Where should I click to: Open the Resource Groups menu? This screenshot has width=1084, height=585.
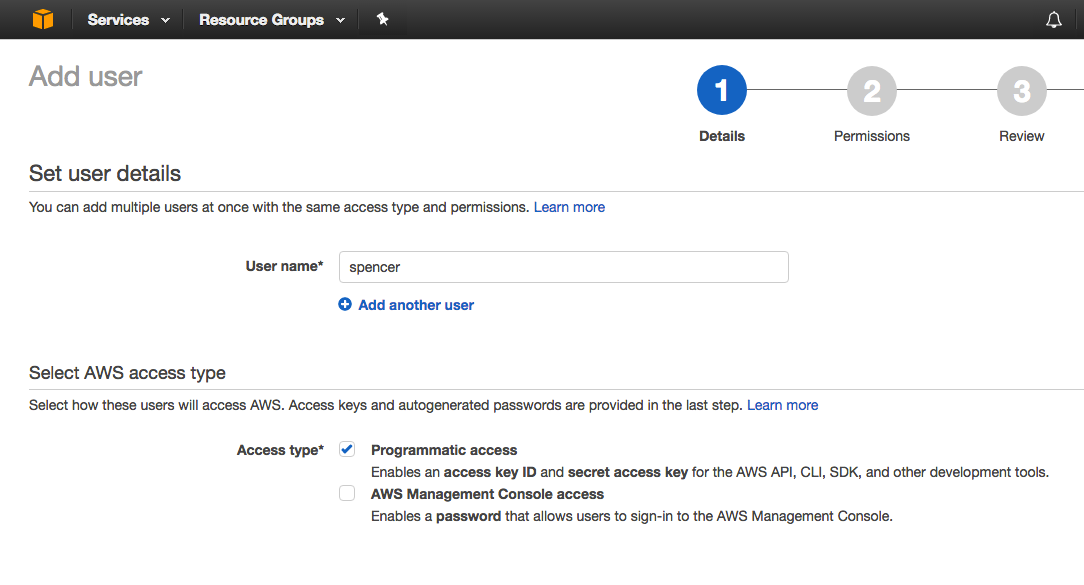[261, 20]
